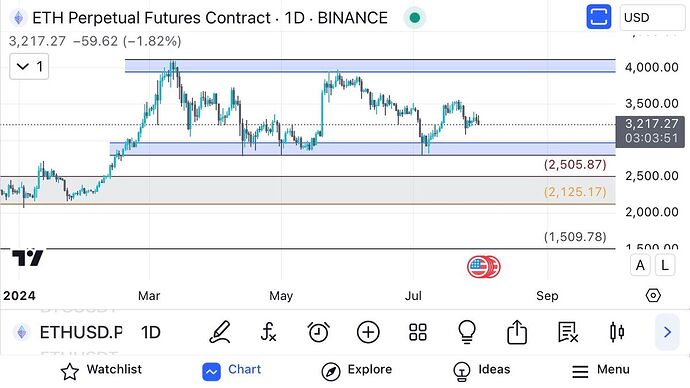The image size is (690, 388).
Task: Change the candlestick chart type
Action: 617,332
